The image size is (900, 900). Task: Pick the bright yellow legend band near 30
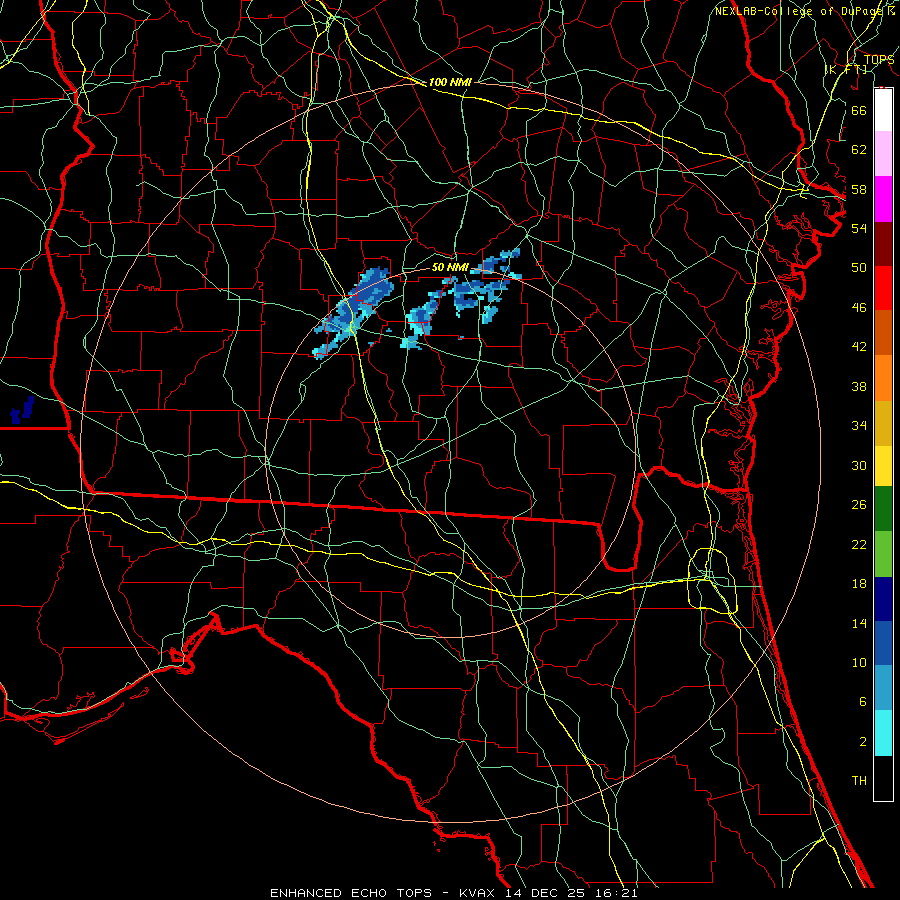(x=883, y=466)
